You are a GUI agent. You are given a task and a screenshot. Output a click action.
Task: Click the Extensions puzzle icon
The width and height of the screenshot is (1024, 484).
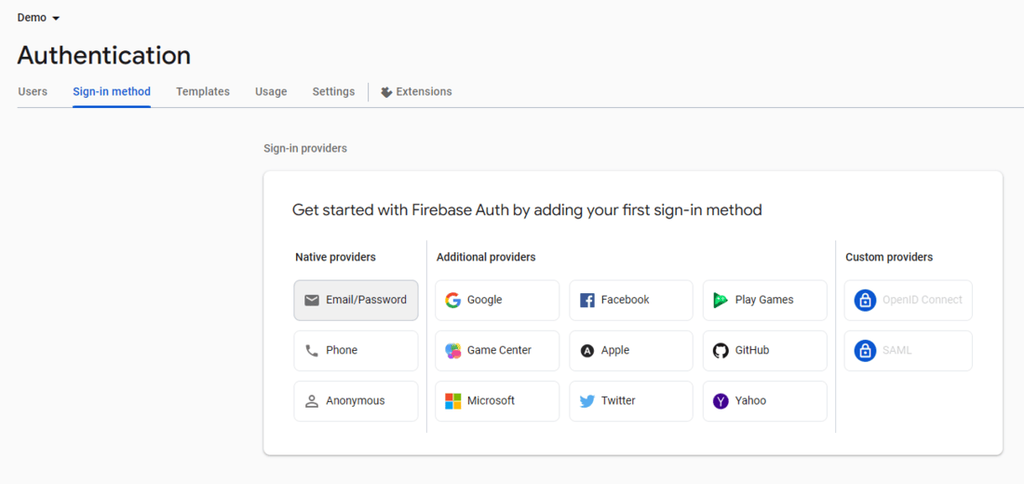point(386,92)
